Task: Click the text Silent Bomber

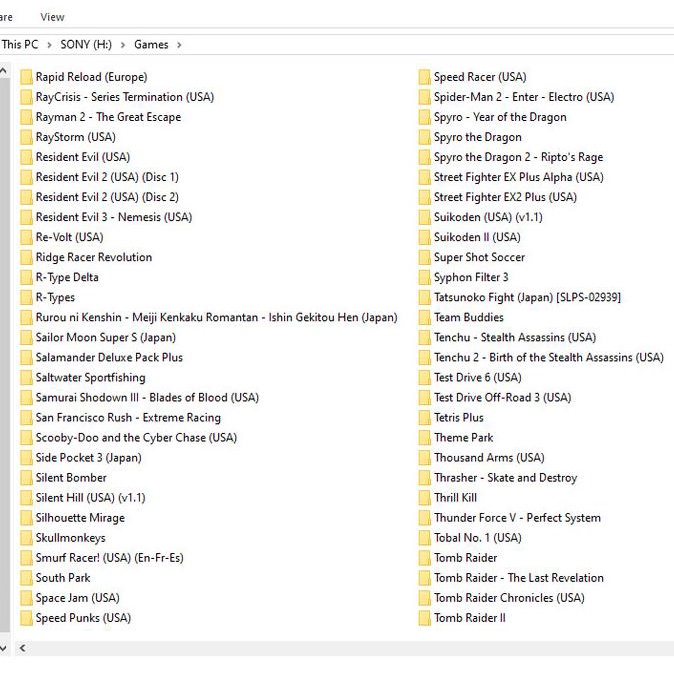Action: pos(71,478)
